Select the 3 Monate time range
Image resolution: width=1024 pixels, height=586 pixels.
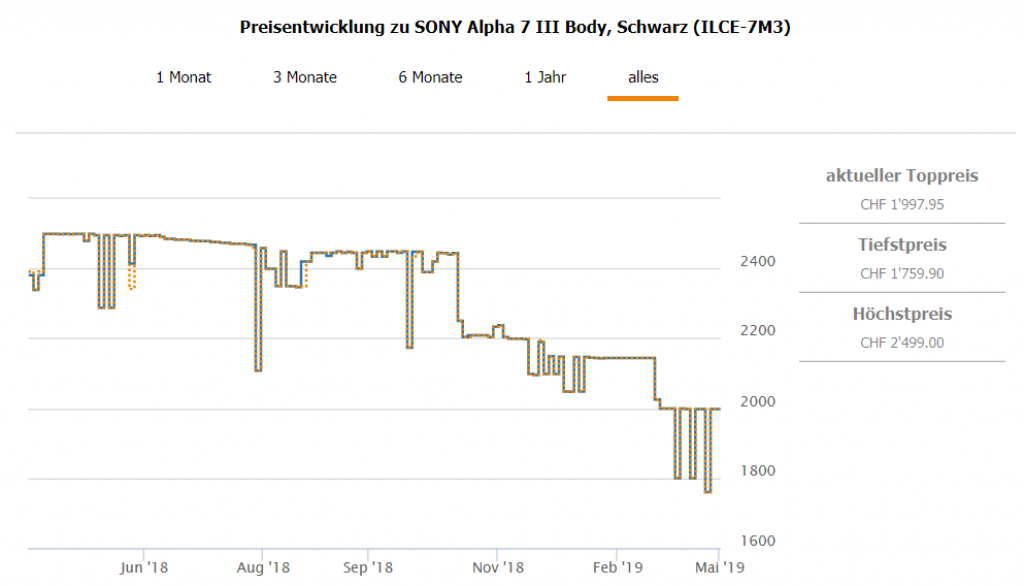[305, 77]
